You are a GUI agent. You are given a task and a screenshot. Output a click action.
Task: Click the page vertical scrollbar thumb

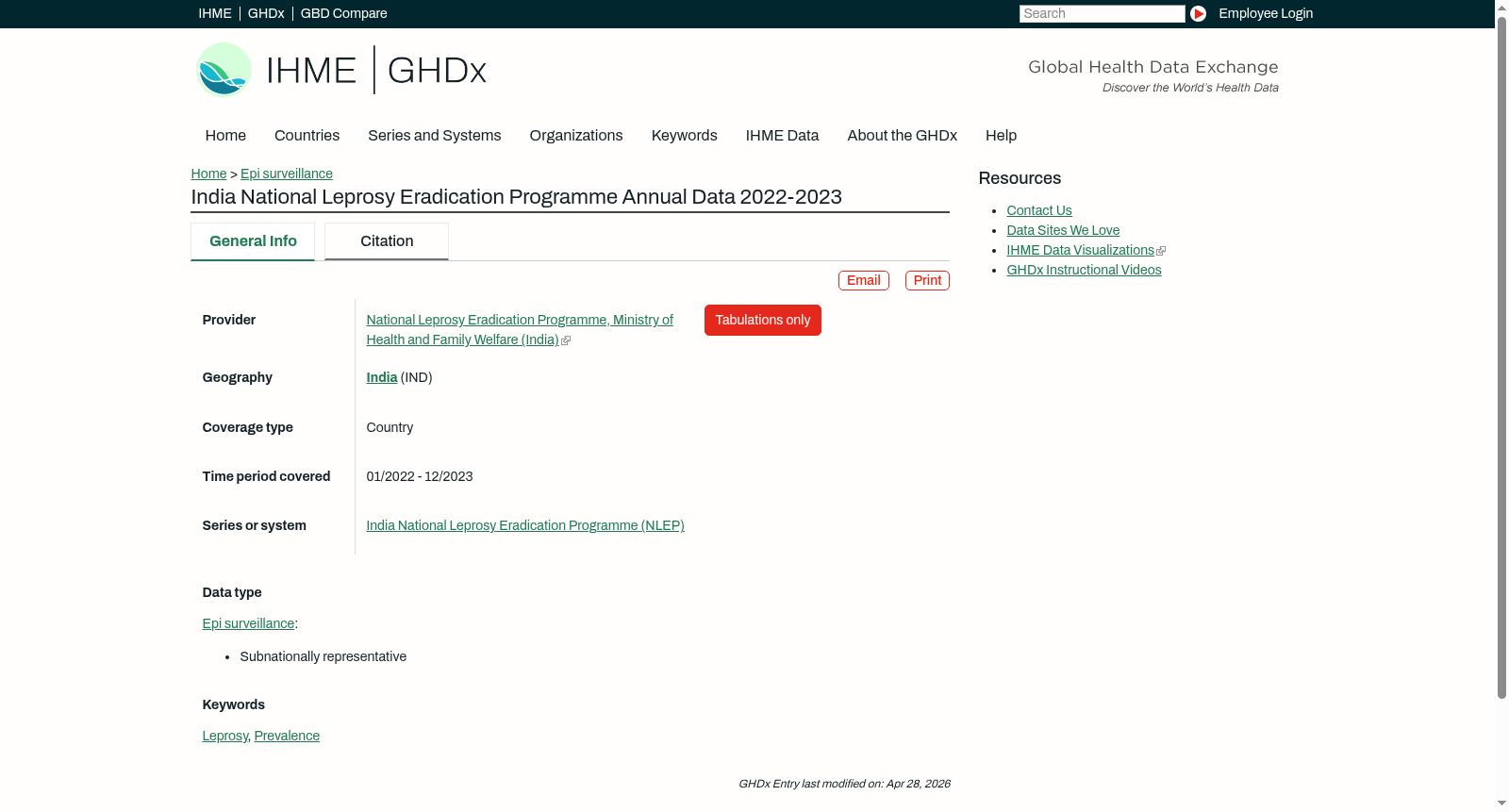tap(1501, 358)
